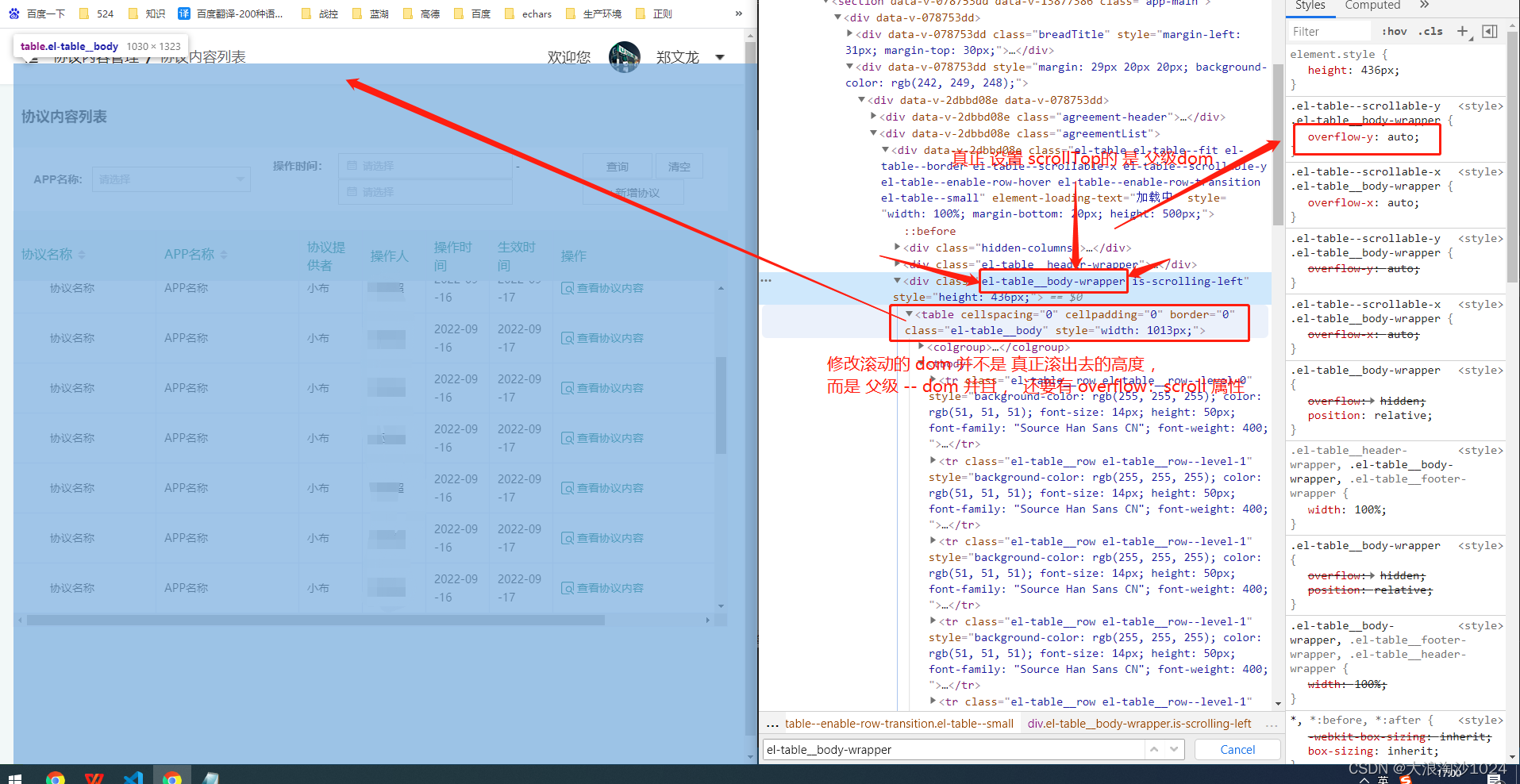This screenshot has width=1520, height=784.
Task: Click the right breadcrumb overflow ellipsis
Action: (1272, 724)
